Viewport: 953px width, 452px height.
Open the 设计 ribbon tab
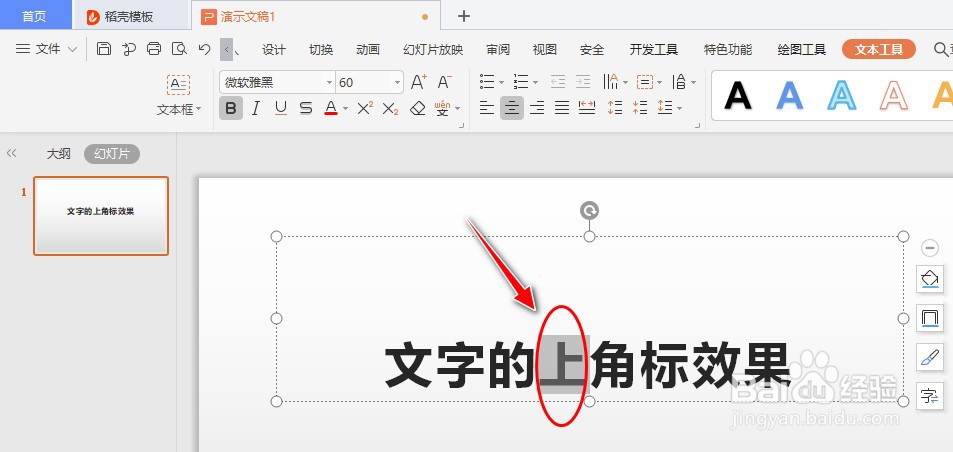pyautogui.click(x=274, y=50)
